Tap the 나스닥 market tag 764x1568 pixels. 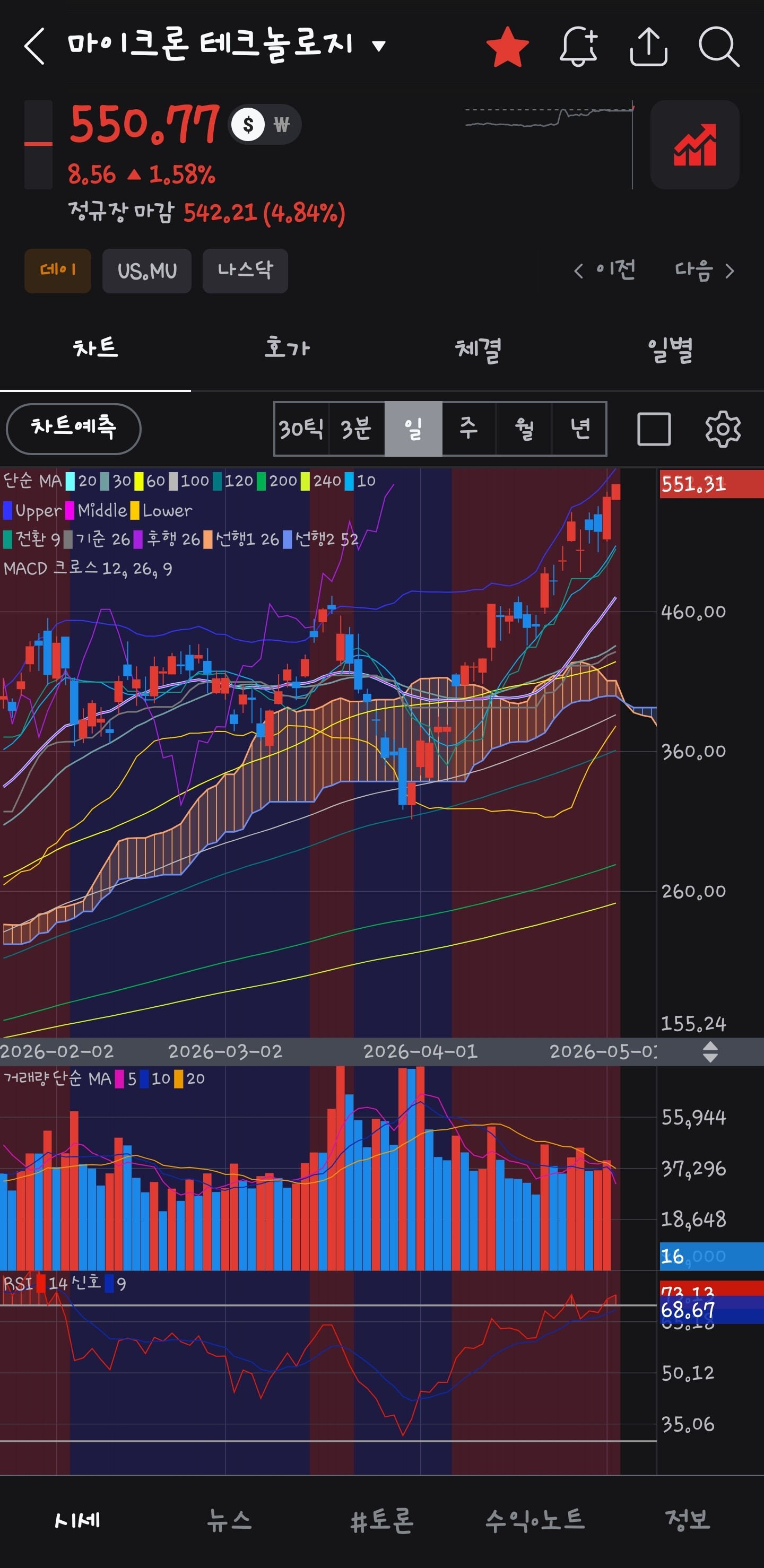[x=245, y=270]
